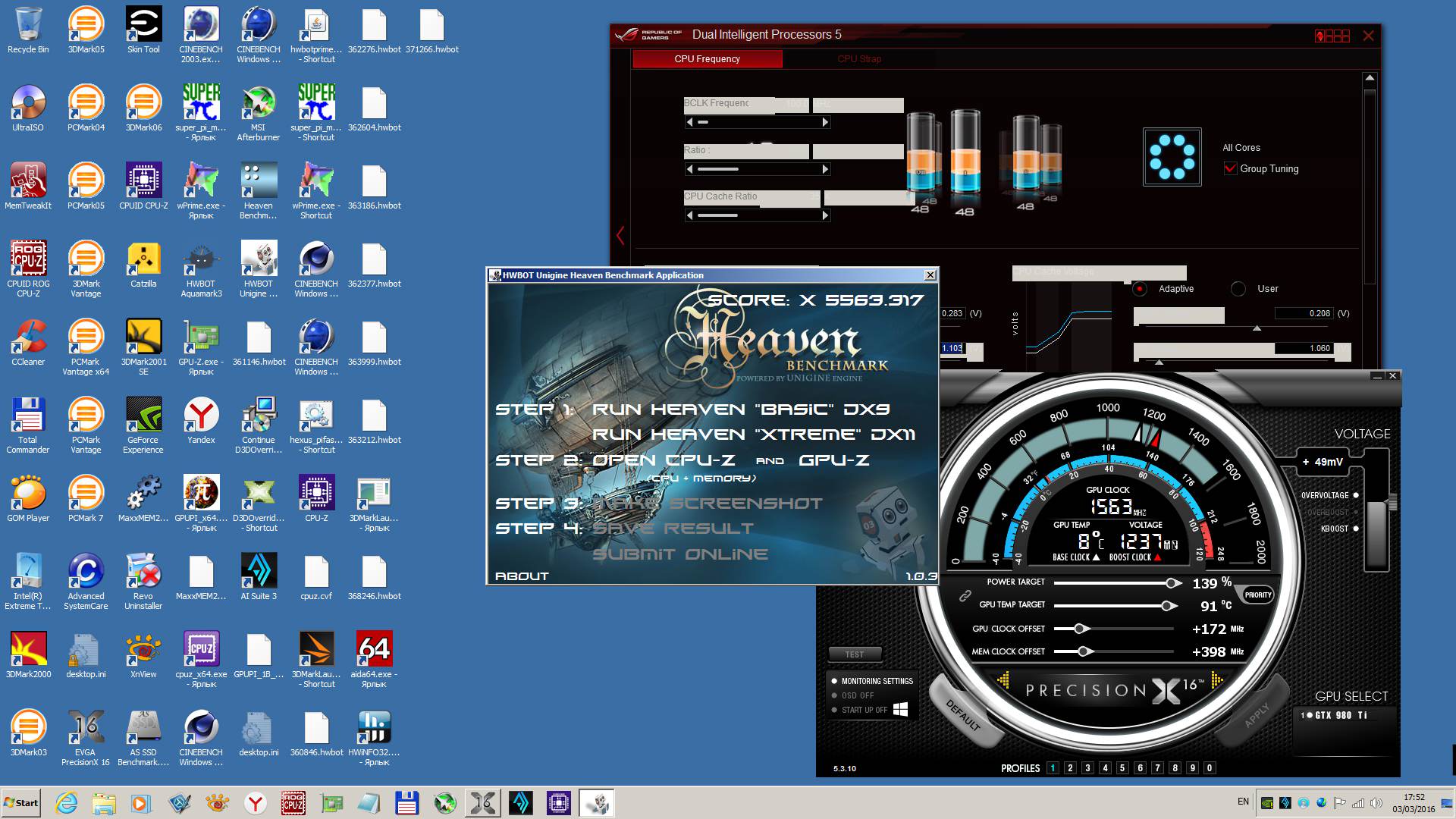1456x819 pixels.
Task: Click the right arrow of CPU Cache Ratio slider
Action: 826,215
